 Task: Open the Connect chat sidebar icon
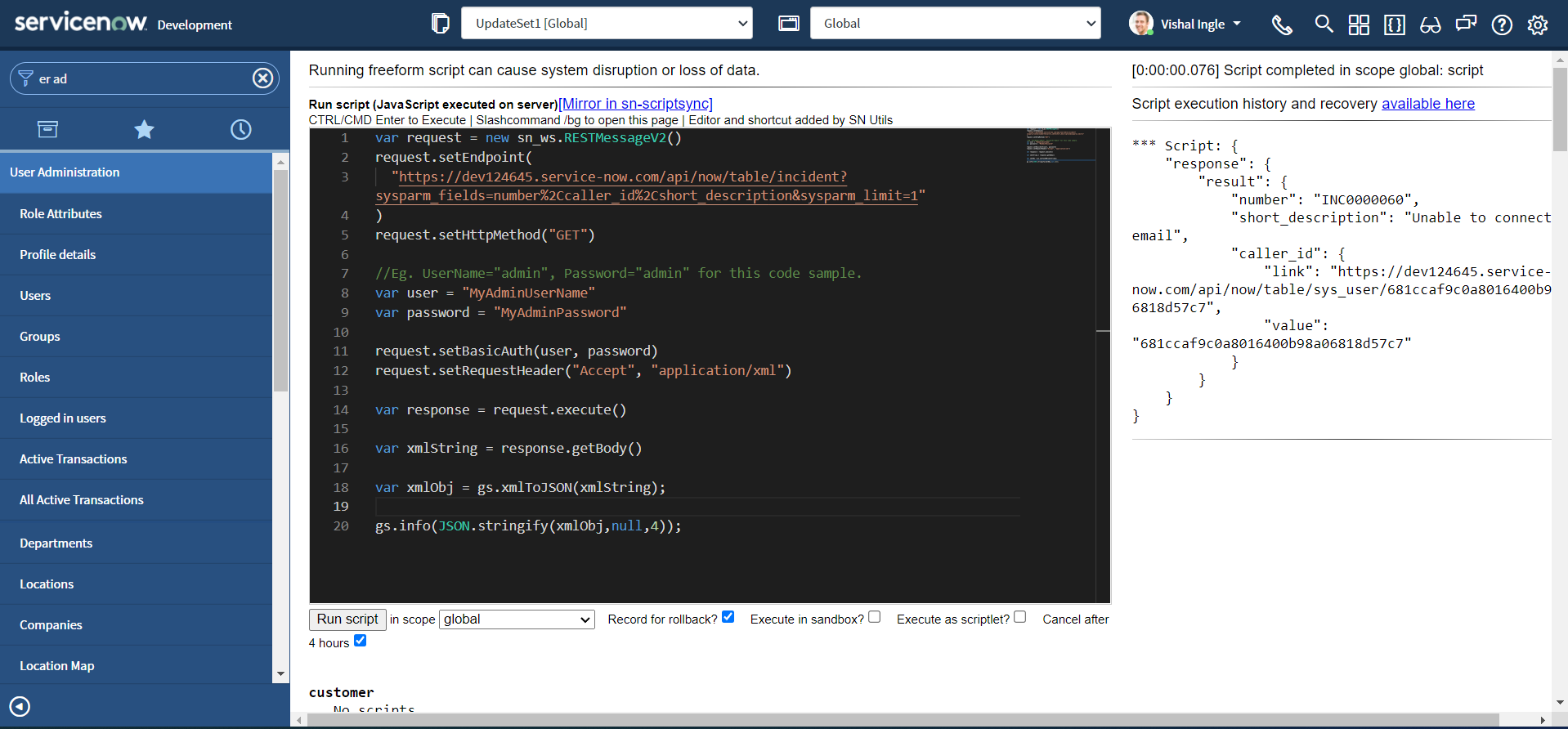(x=1466, y=25)
